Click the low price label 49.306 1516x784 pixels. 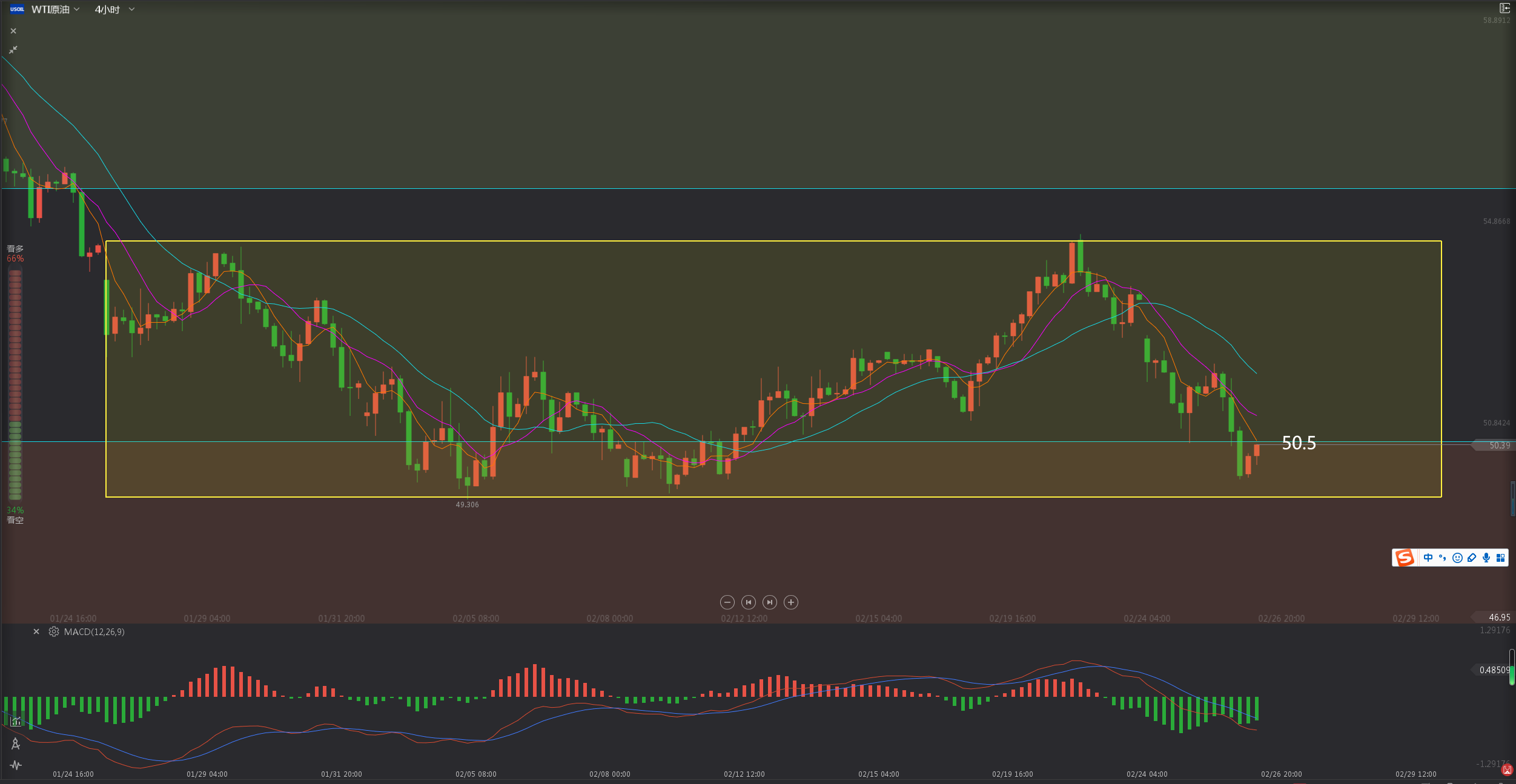point(467,504)
